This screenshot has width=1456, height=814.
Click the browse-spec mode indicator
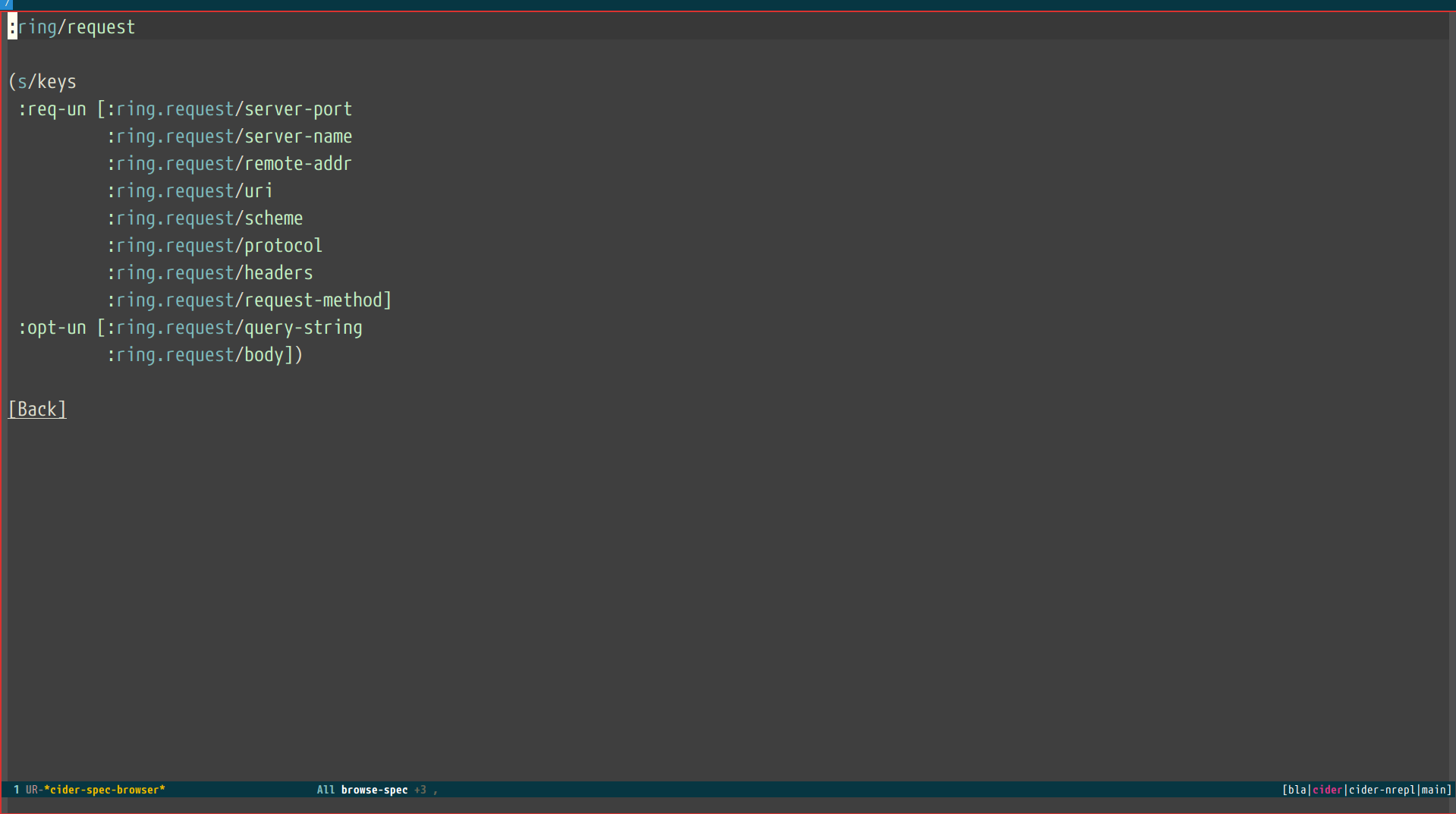[375, 790]
